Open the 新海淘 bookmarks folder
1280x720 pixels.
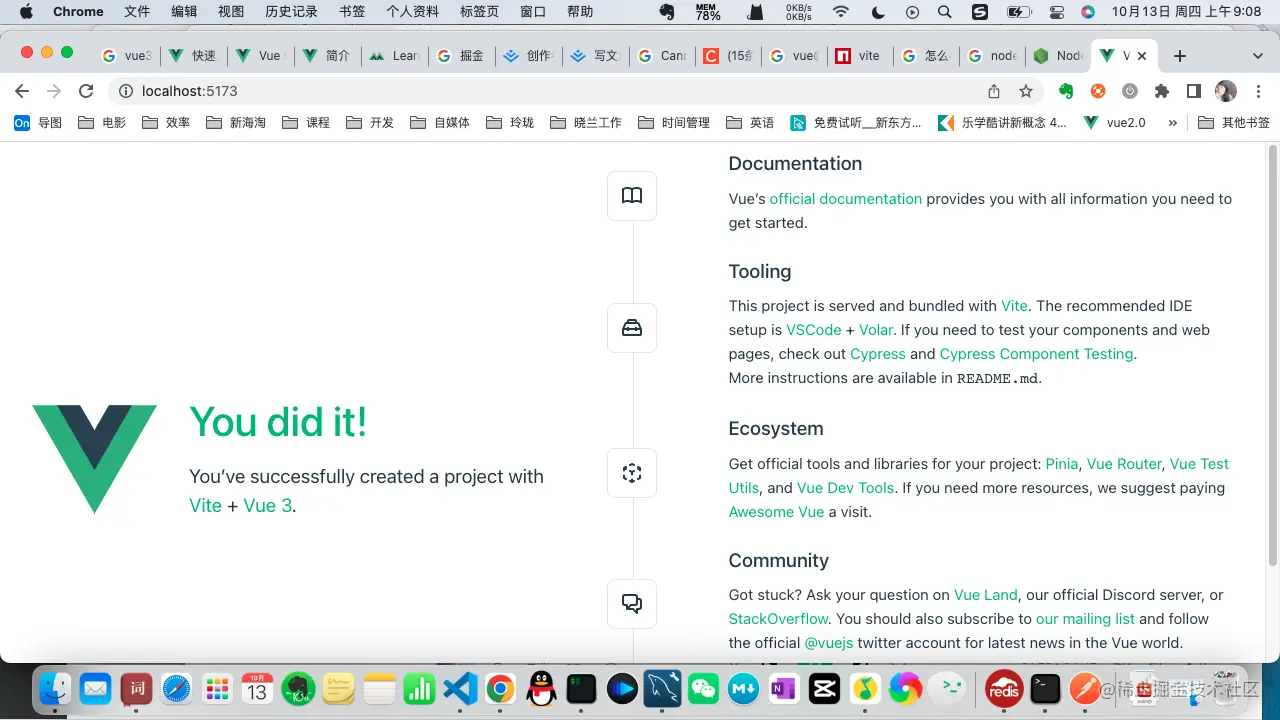236,123
